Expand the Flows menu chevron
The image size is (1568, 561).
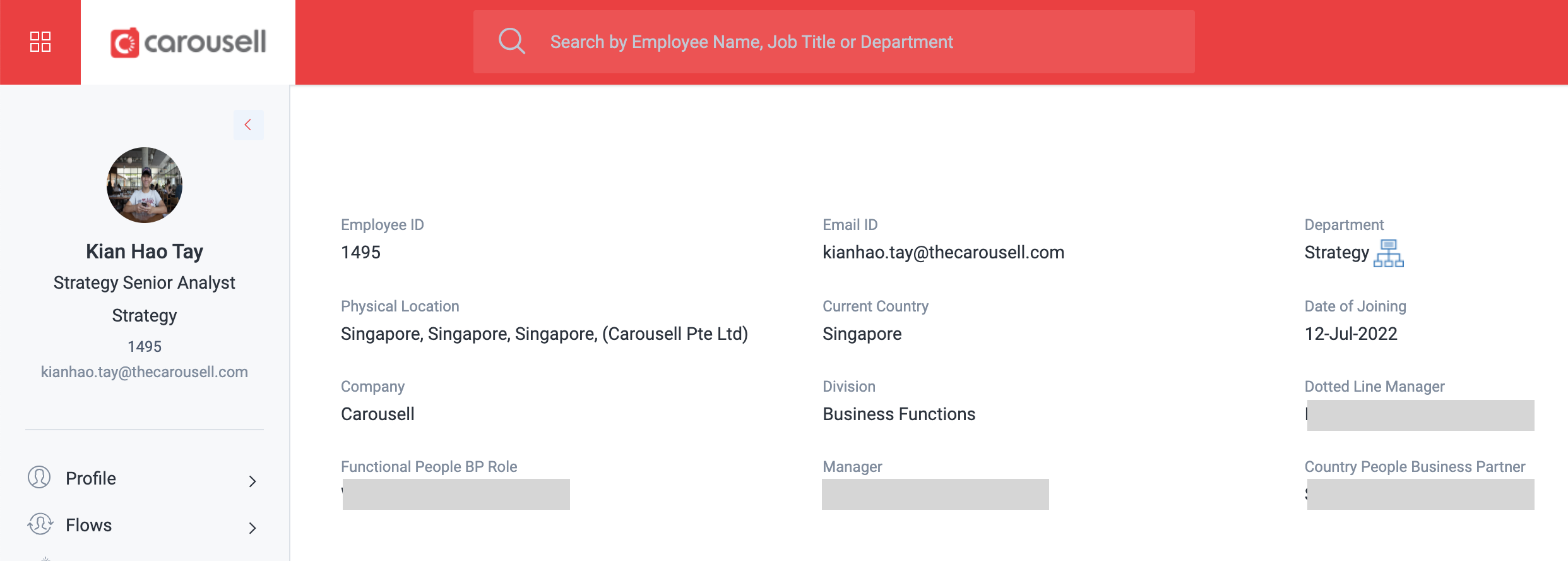252,528
